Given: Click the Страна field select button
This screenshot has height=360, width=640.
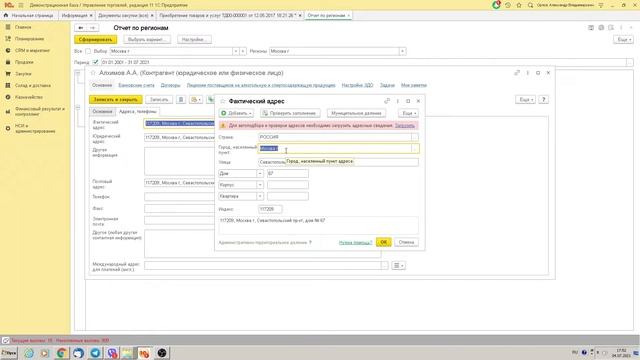Looking at the screenshot, I should click(x=415, y=137).
